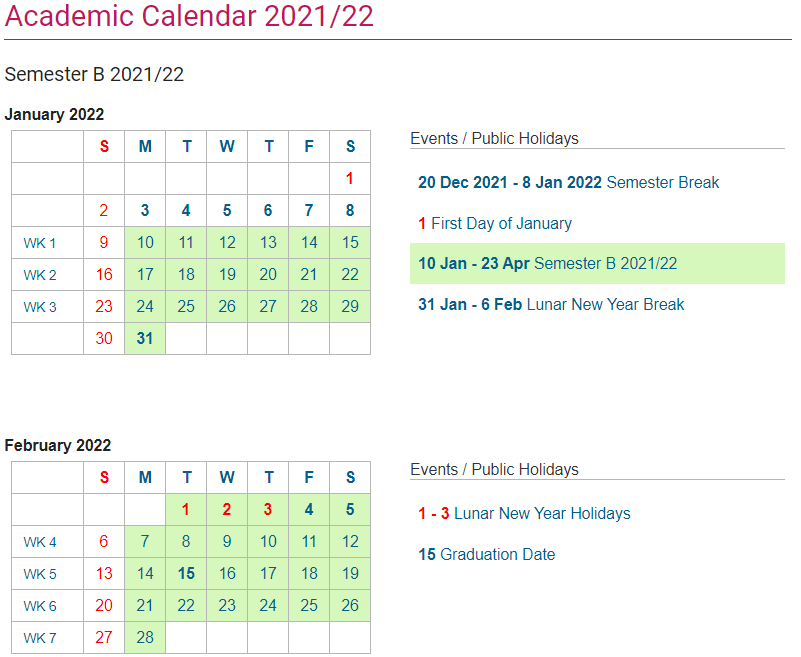
Task: Click the January 2022 month heading
Action: pyautogui.click(x=54, y=114)
